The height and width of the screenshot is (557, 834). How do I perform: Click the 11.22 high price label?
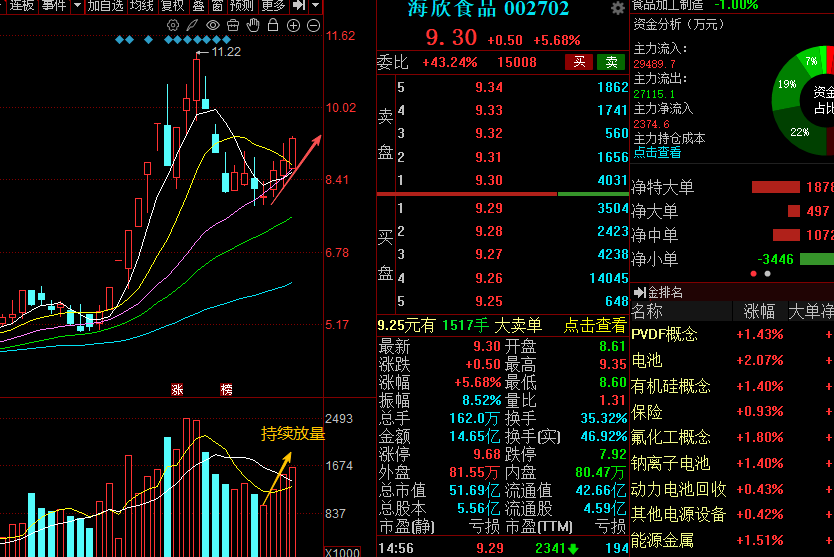coord(226,52)
